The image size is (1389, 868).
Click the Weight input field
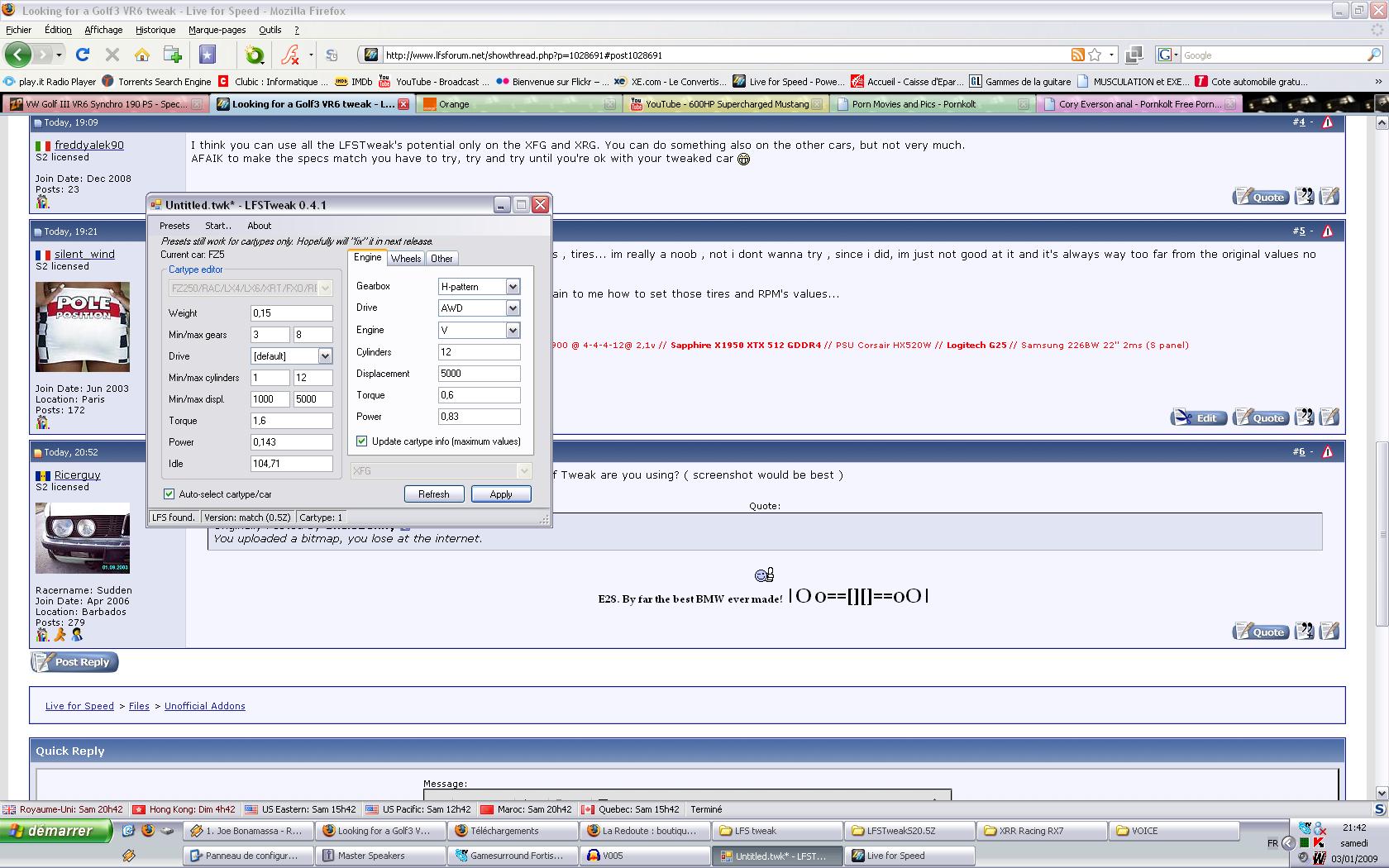click(292, 313)
